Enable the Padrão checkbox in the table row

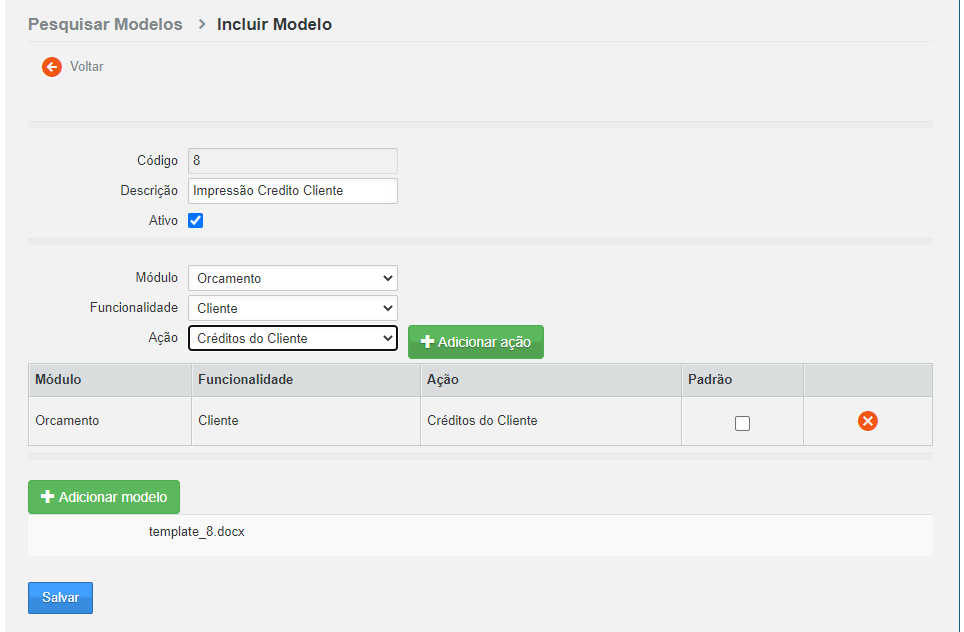[742, 423]
